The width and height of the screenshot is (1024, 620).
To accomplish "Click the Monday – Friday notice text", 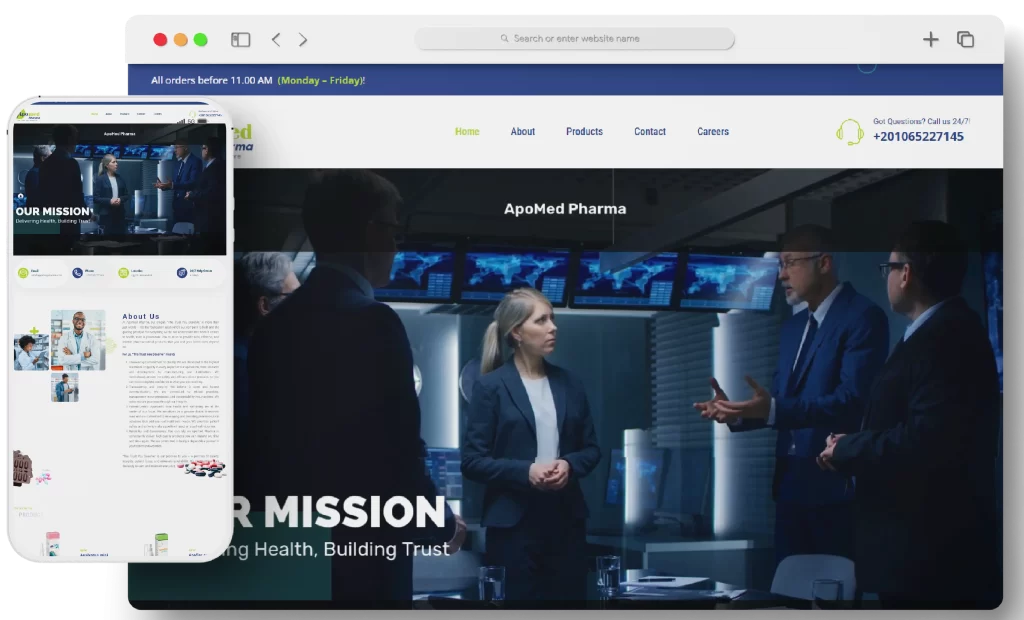I will [321, 80].
